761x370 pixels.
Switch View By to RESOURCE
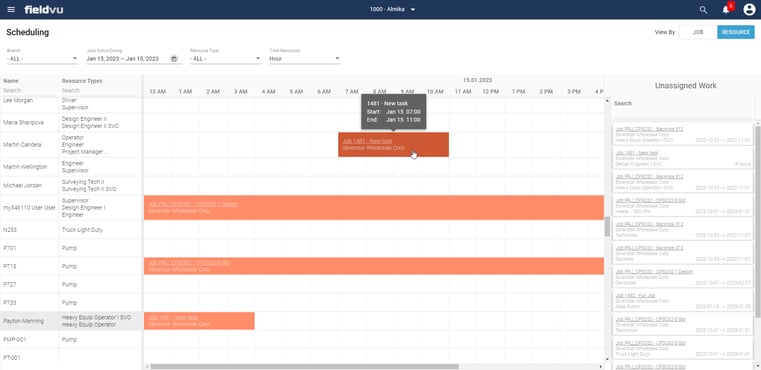point(736,33)
